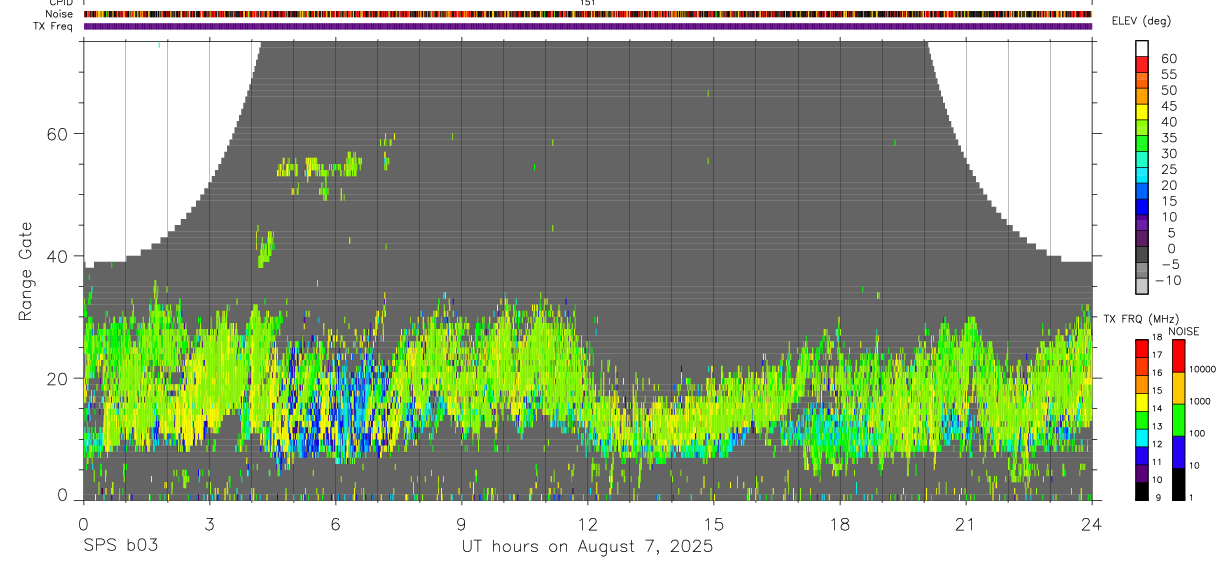1228x567 pixels.
Task: Click the 15 tick on UT hours axis
Action: tap(713, 524)
